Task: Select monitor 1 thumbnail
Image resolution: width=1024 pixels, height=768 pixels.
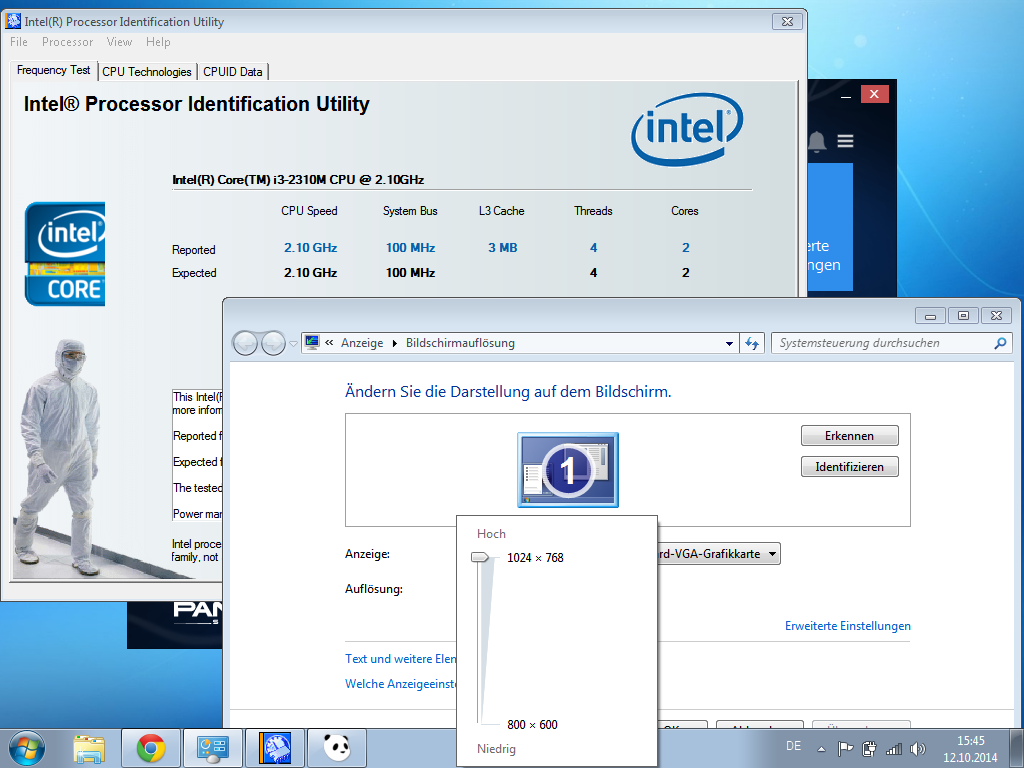Action: [568, 470]
